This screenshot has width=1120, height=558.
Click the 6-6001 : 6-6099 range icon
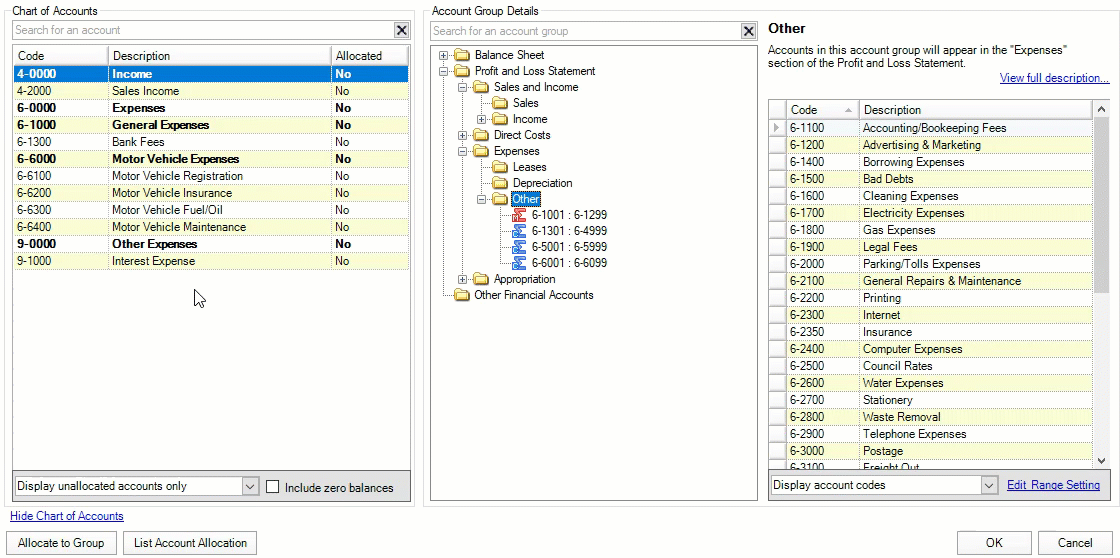pyautogui.click(x=519, y=263)
